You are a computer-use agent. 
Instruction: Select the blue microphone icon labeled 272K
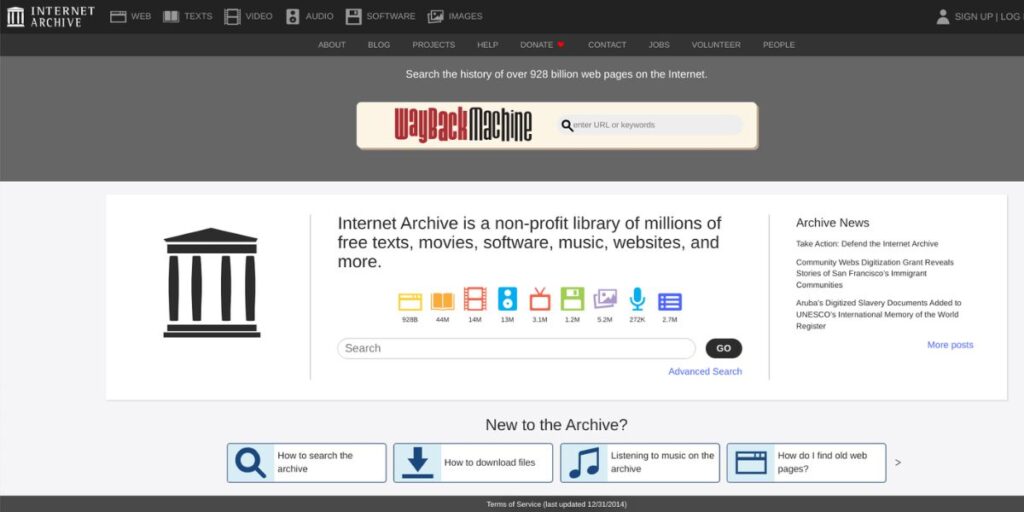637,299
